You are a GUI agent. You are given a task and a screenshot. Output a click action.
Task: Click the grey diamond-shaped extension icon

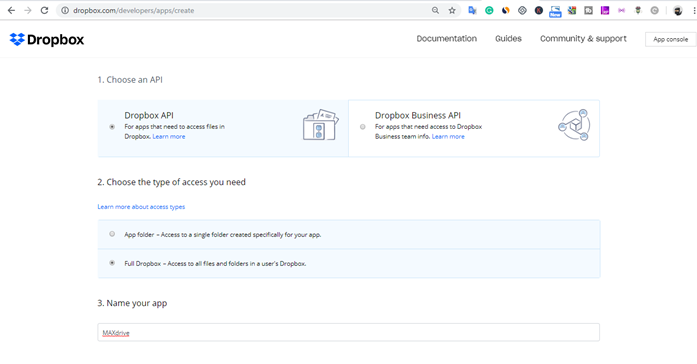(x=522, y=10)
